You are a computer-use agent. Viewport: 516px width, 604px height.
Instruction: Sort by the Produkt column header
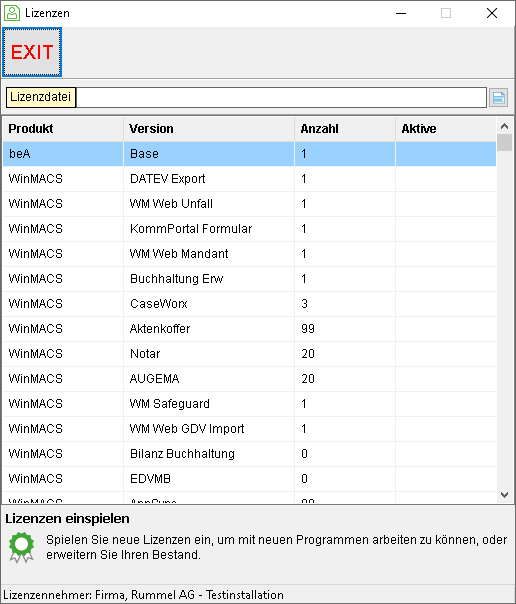pos(63,129)
